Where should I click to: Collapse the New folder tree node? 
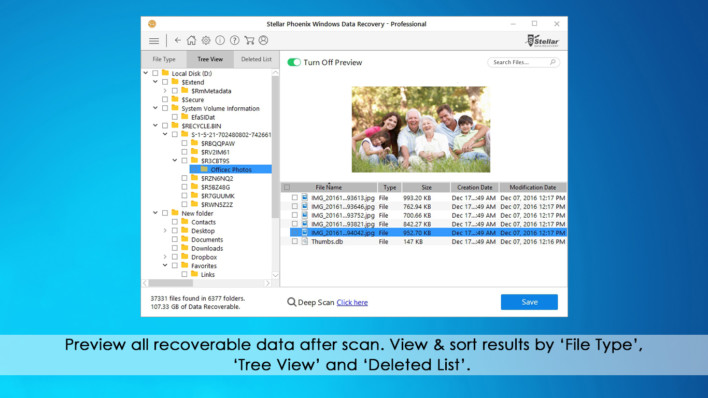coord(155,213)
